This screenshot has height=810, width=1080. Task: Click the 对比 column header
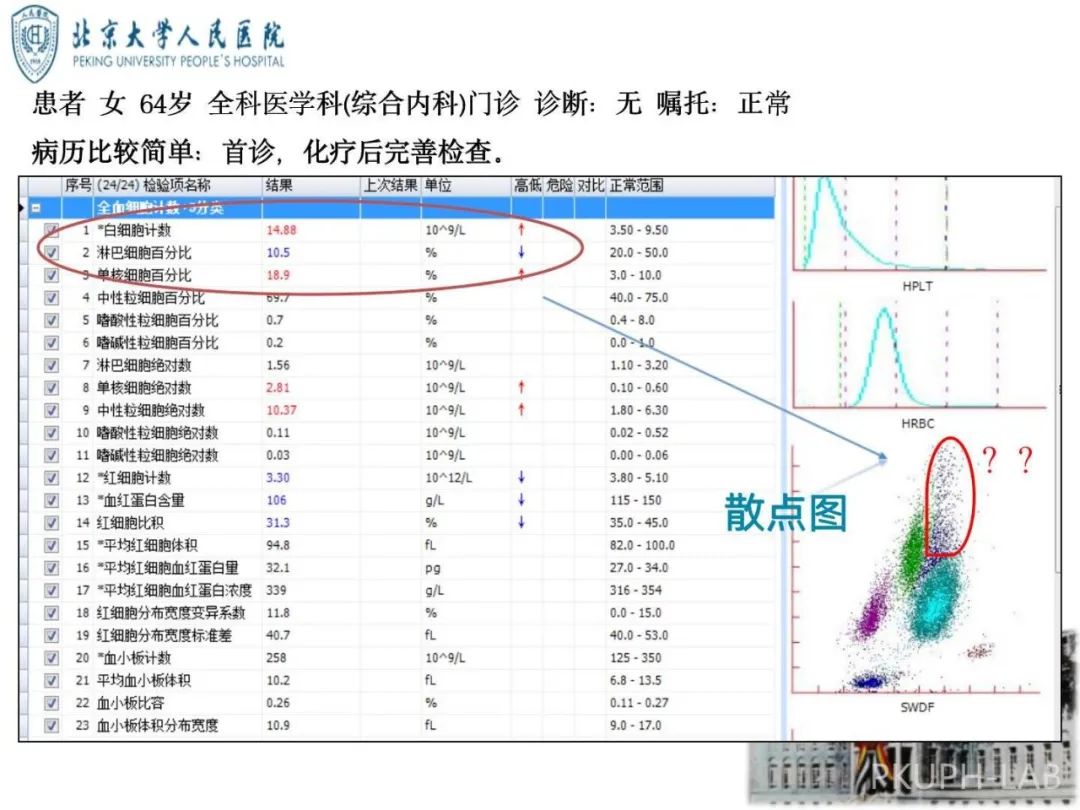590,185
